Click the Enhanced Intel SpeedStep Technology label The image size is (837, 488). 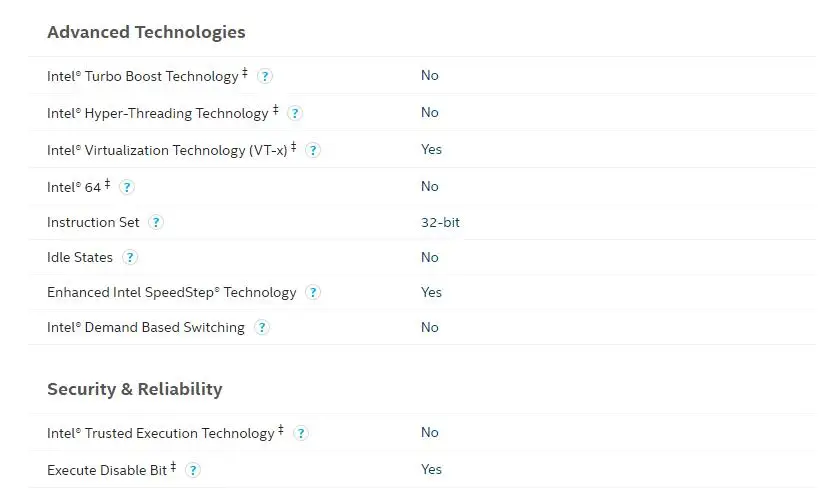click(172, 293)
